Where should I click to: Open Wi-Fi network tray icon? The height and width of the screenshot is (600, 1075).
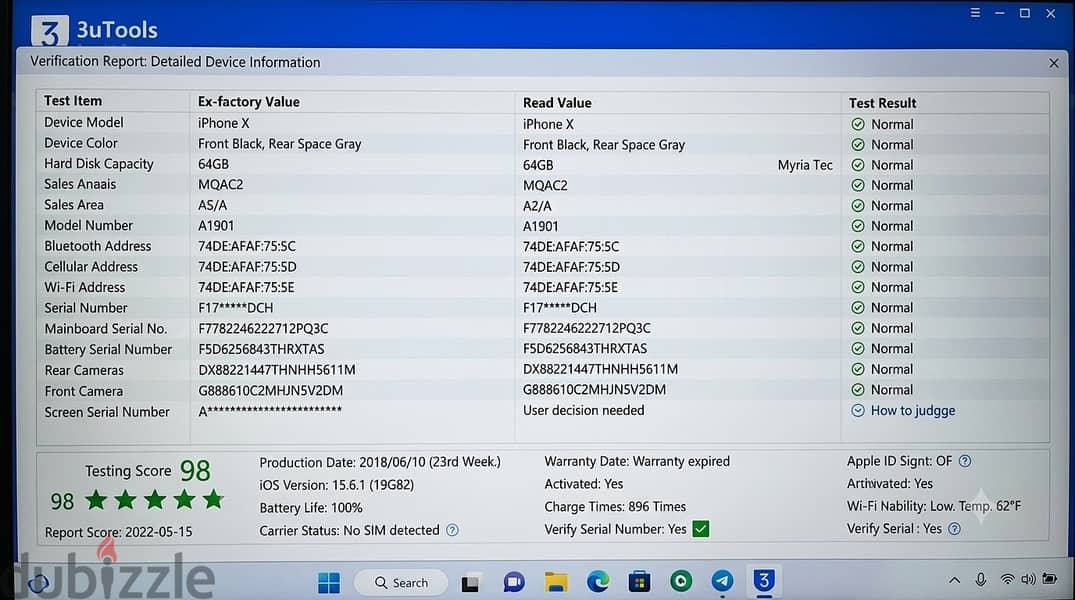[1007, 580]
